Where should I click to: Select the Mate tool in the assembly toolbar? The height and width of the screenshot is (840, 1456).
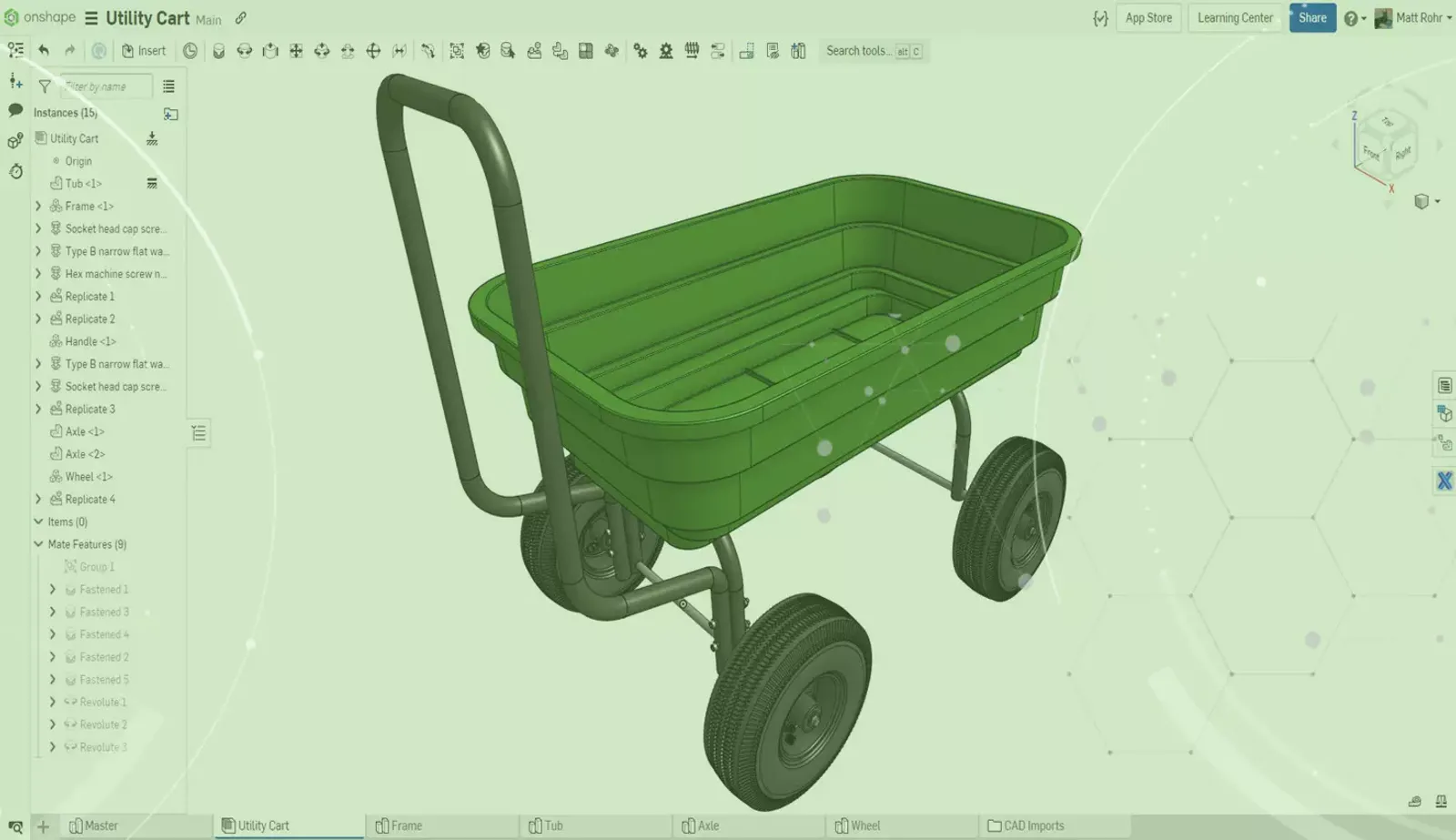218,51
